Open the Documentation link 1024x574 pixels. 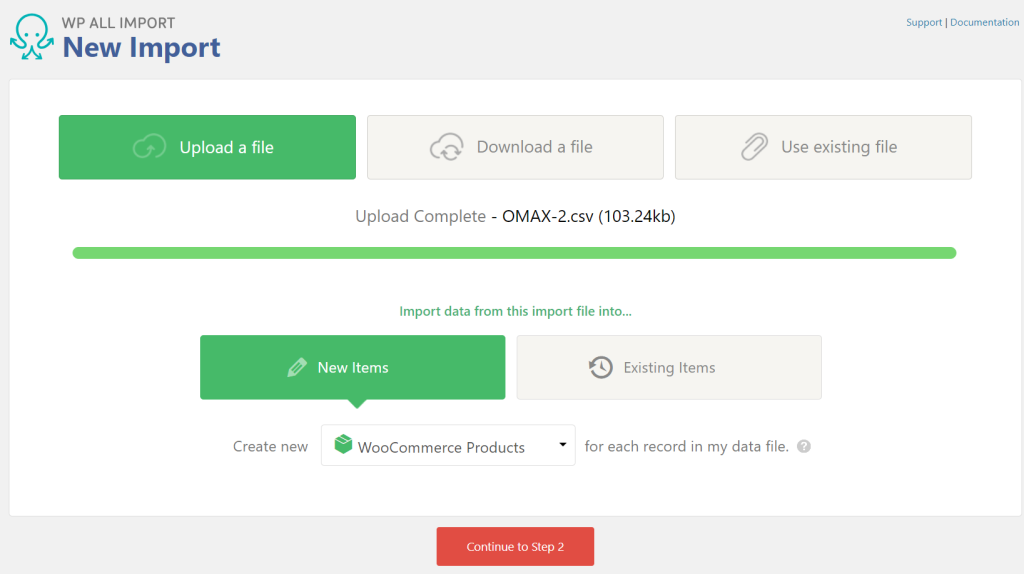click(x=984, y=22)
